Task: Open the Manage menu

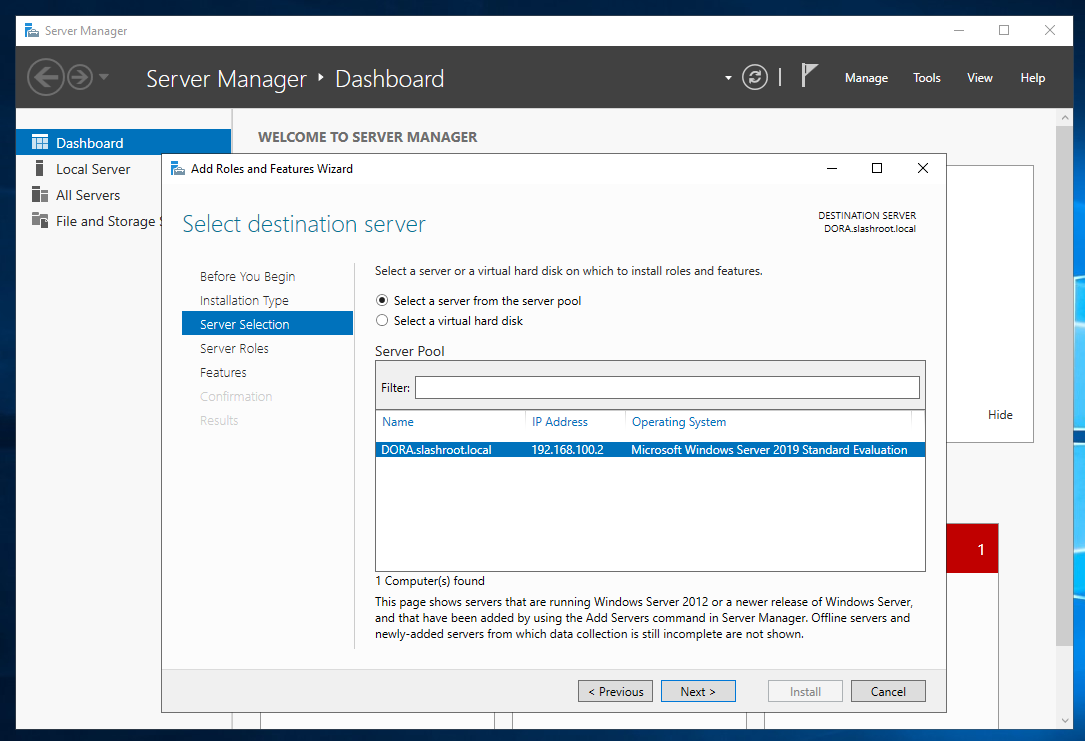Action: (x=866, y=78)
